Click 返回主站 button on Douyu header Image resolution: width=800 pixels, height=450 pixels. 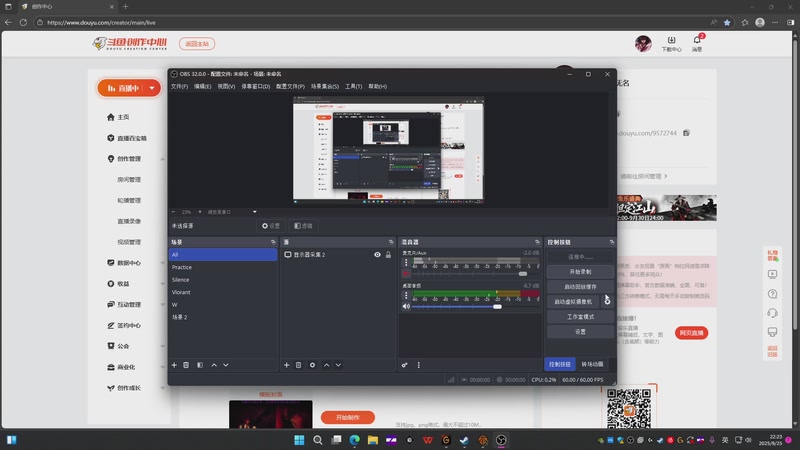coord(197,44)
